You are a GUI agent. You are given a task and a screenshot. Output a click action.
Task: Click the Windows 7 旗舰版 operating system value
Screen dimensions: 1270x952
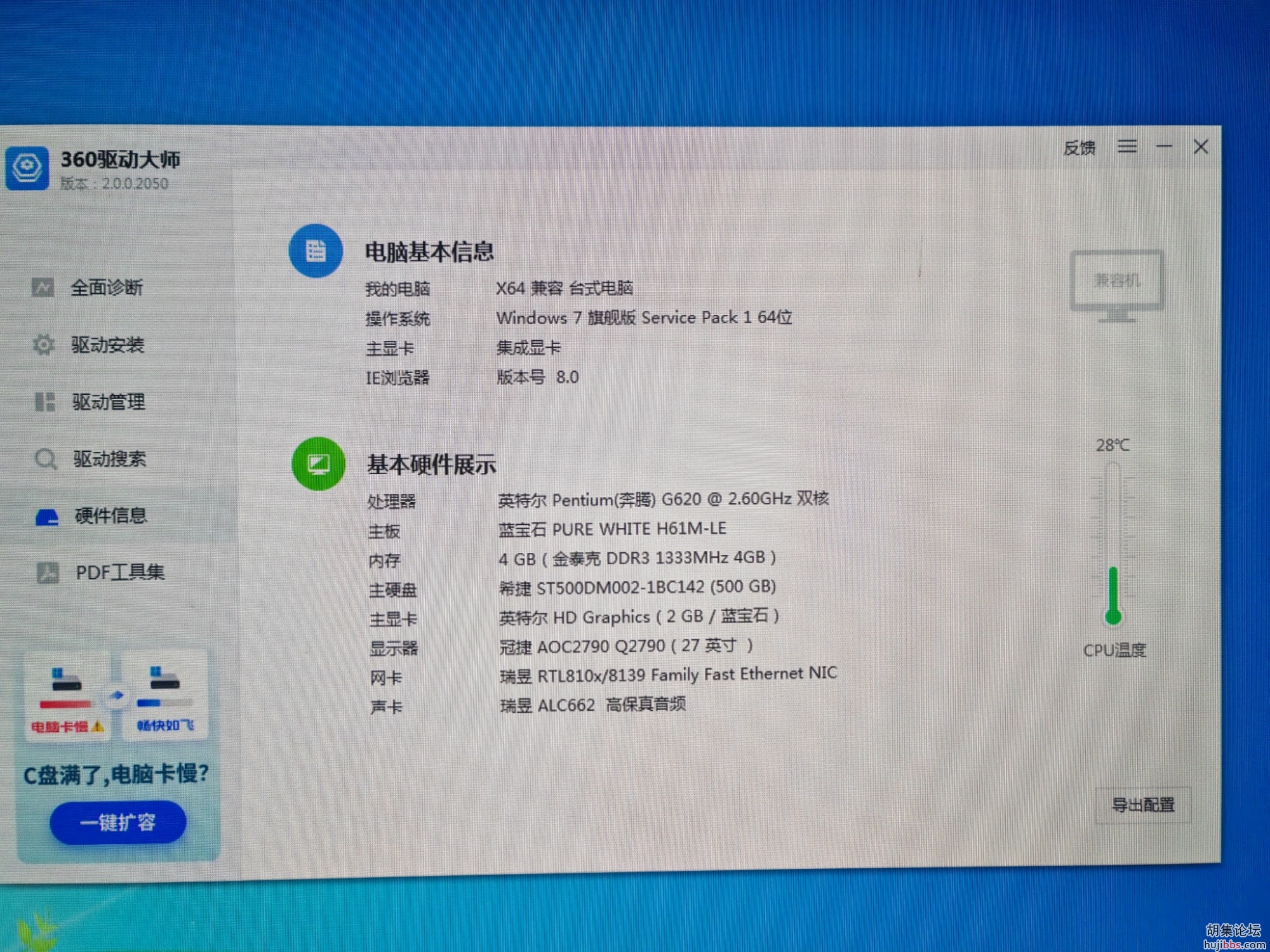tap(644, 317)
